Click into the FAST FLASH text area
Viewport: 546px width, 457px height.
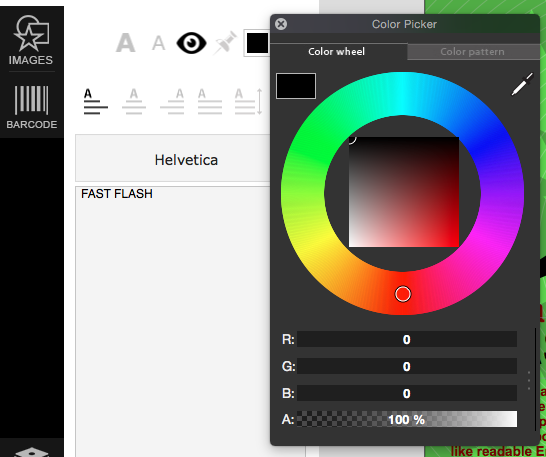[x=173, y=320]
